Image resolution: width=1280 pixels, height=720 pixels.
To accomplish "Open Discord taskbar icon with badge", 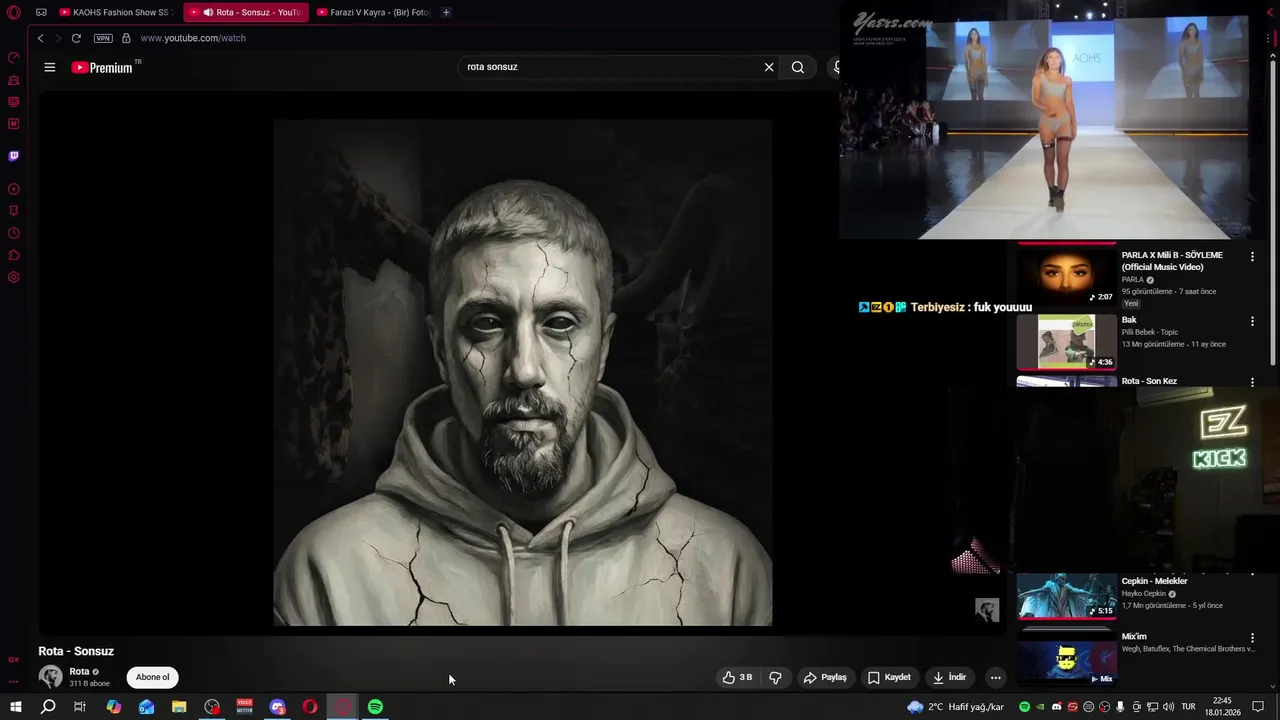I will [x=278, y=707].
